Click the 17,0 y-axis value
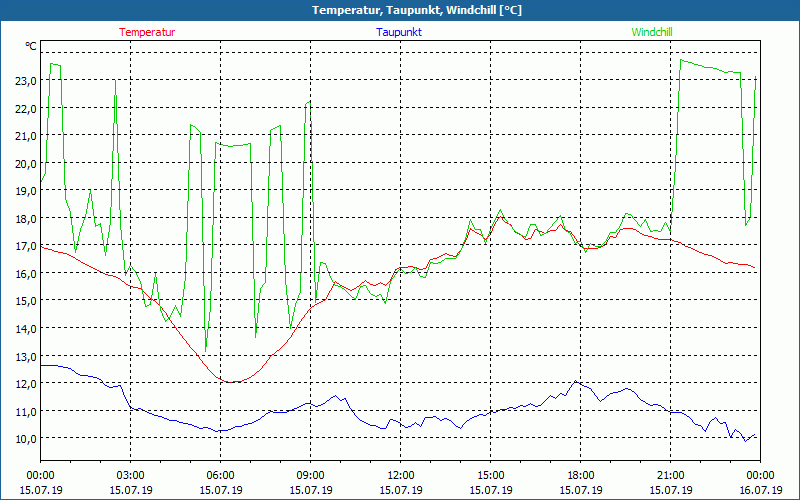Viewport: 800px width, 500px height. click(26, 246)
